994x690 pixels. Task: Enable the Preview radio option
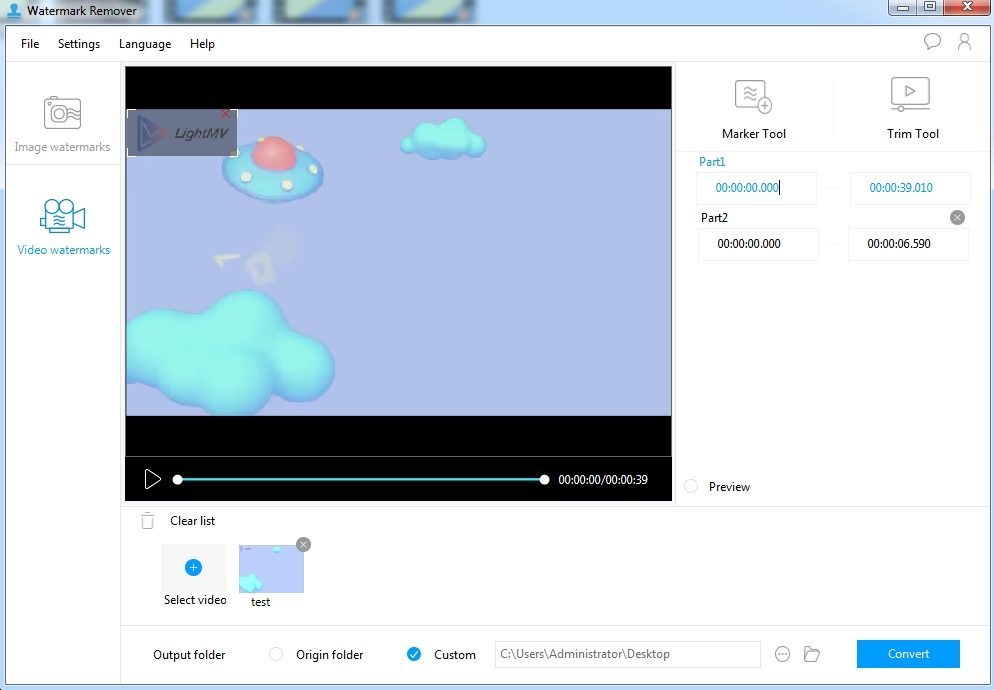pos(692,487)
